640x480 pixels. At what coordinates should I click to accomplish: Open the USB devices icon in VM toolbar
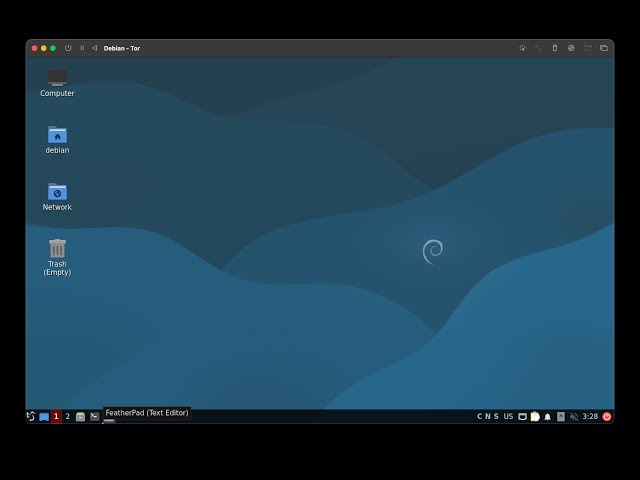tap(555, 48)
